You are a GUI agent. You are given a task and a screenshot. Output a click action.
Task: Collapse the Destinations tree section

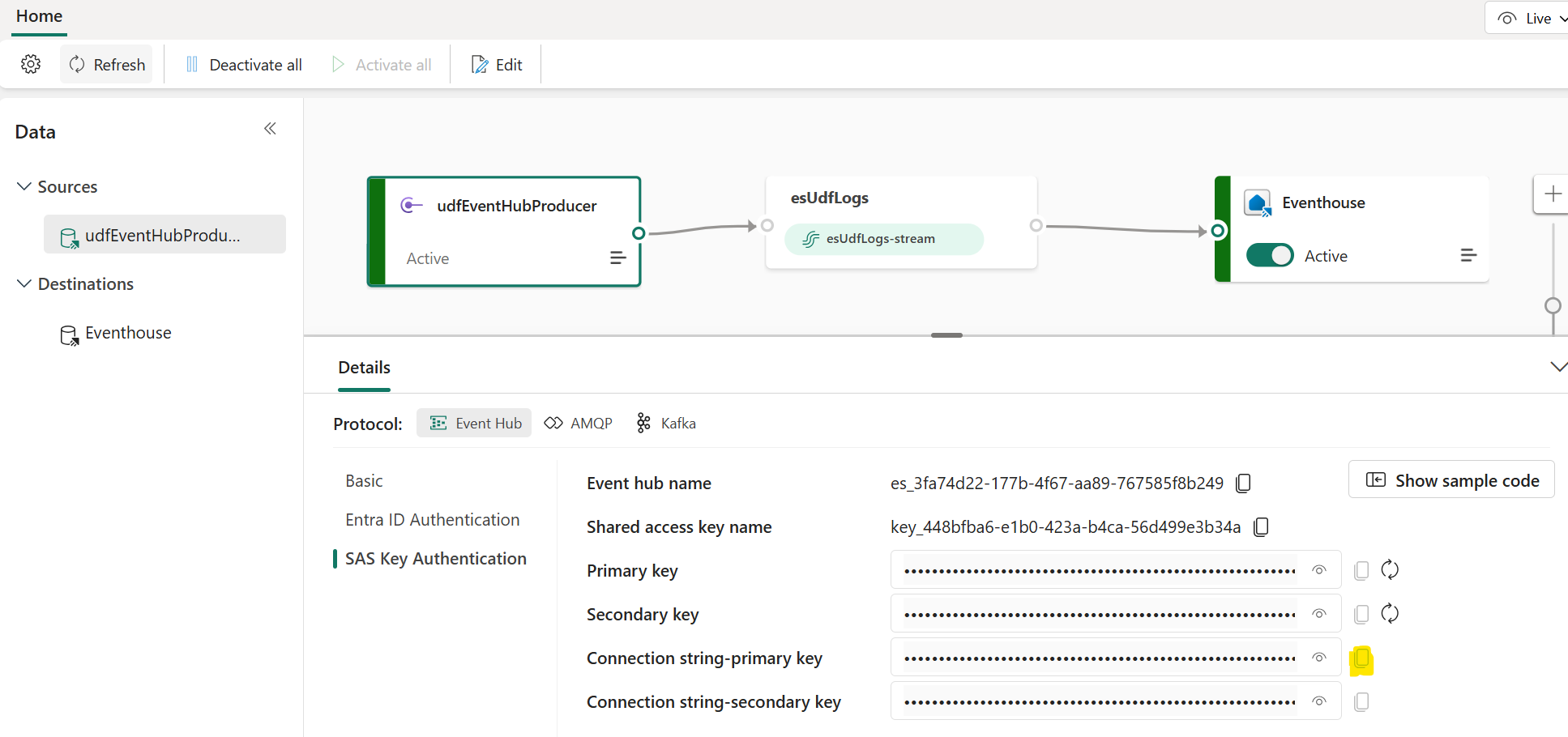click(24, 284)
